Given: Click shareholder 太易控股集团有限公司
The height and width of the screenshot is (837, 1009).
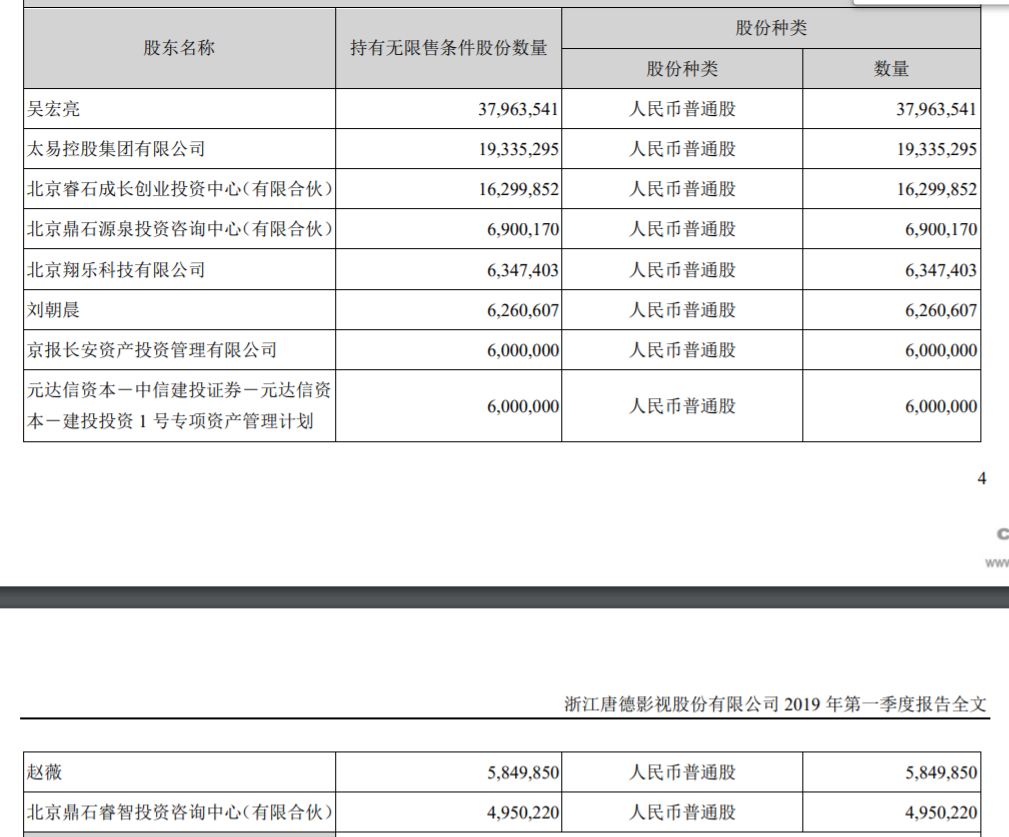Looking at the screenshot, I should 116,149.
